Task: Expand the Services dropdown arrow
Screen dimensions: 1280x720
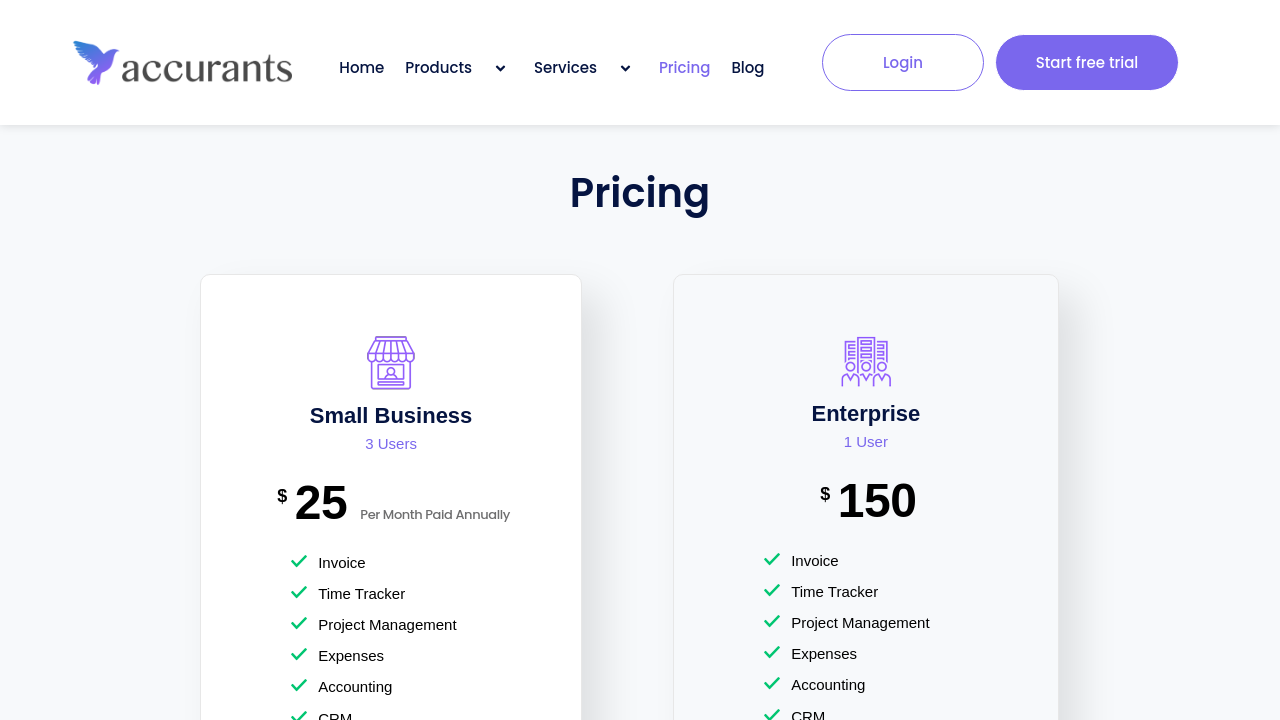Action: [x=625, y=68]
